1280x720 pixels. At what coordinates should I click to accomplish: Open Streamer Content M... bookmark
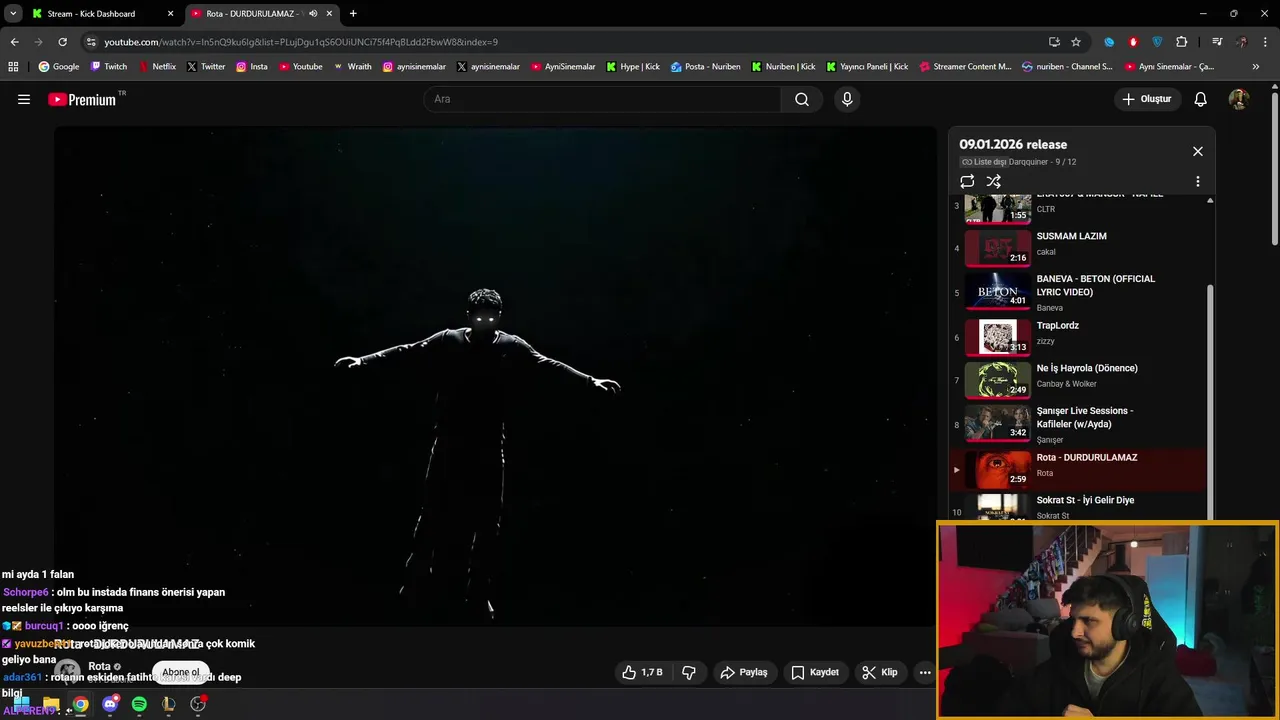tap(964, 67)
